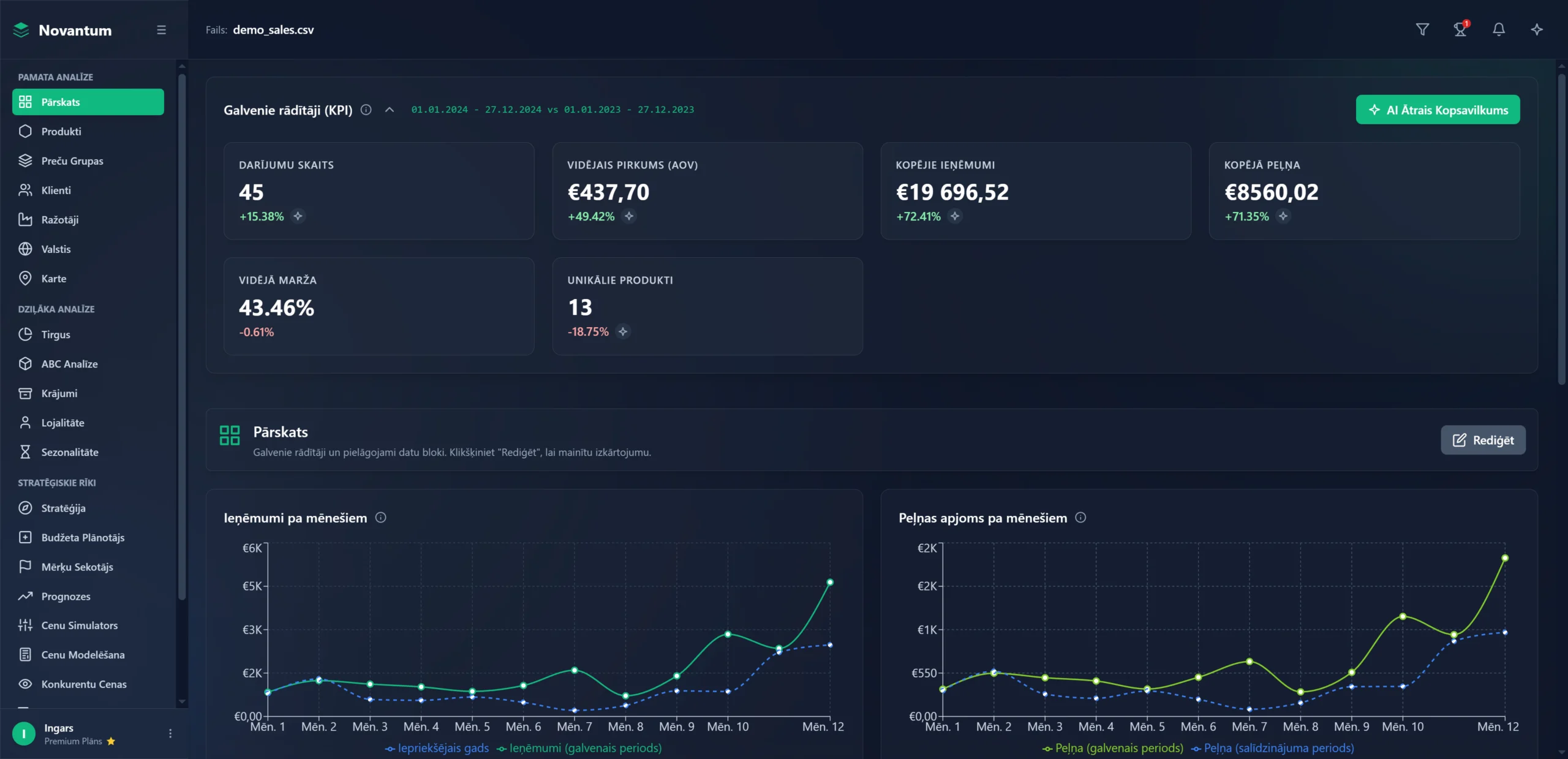
Task: Open Produkti in the sidebar
Action: [x=61, y=132]
